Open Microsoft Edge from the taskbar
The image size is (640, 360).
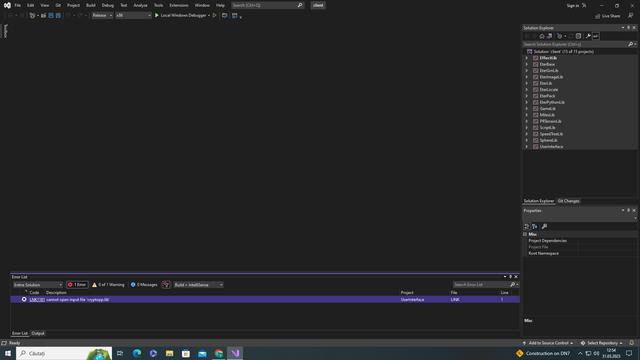coord(137,353)
